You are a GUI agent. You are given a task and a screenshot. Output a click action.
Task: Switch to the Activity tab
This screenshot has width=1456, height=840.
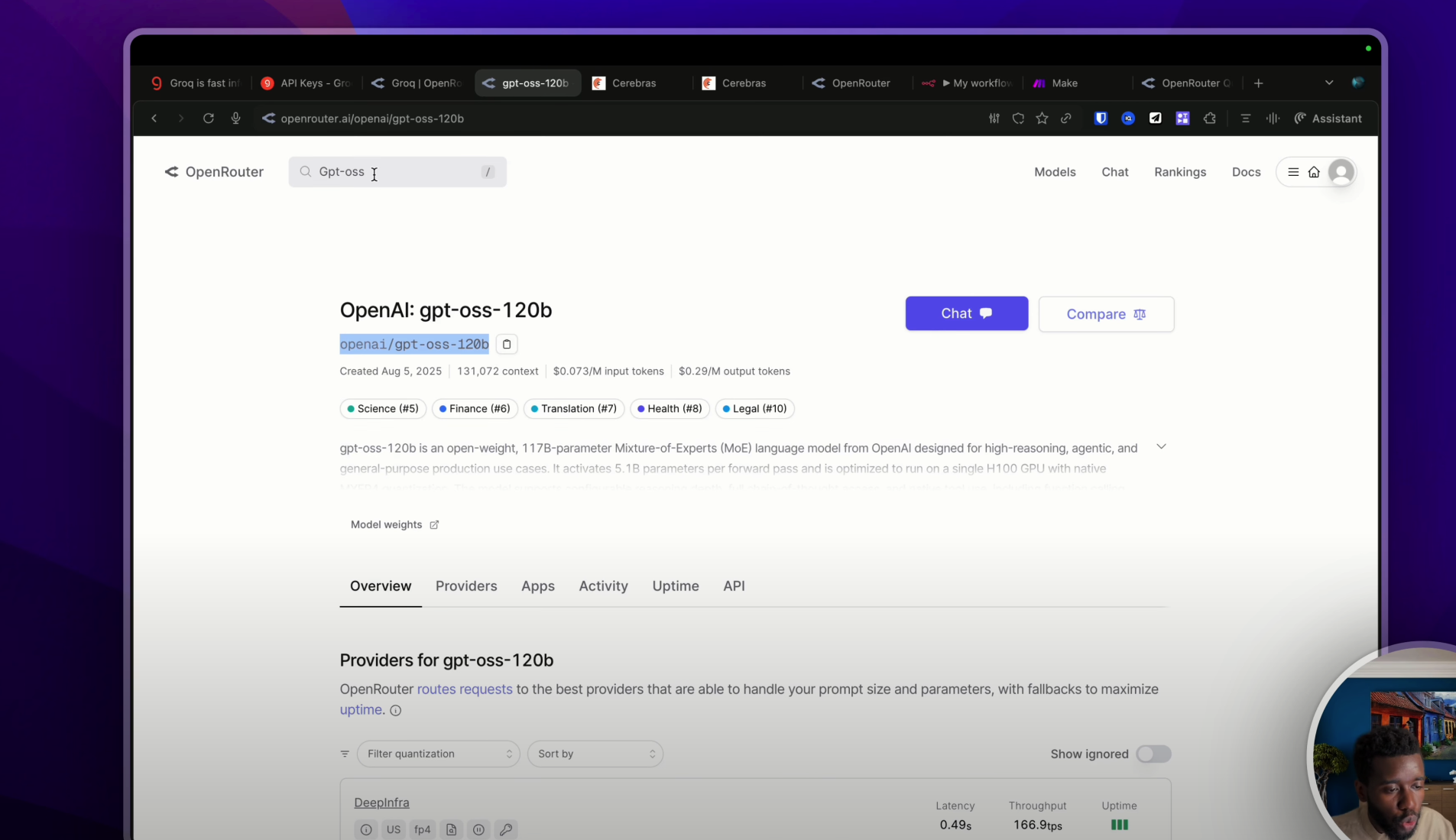tap(603, 586)
